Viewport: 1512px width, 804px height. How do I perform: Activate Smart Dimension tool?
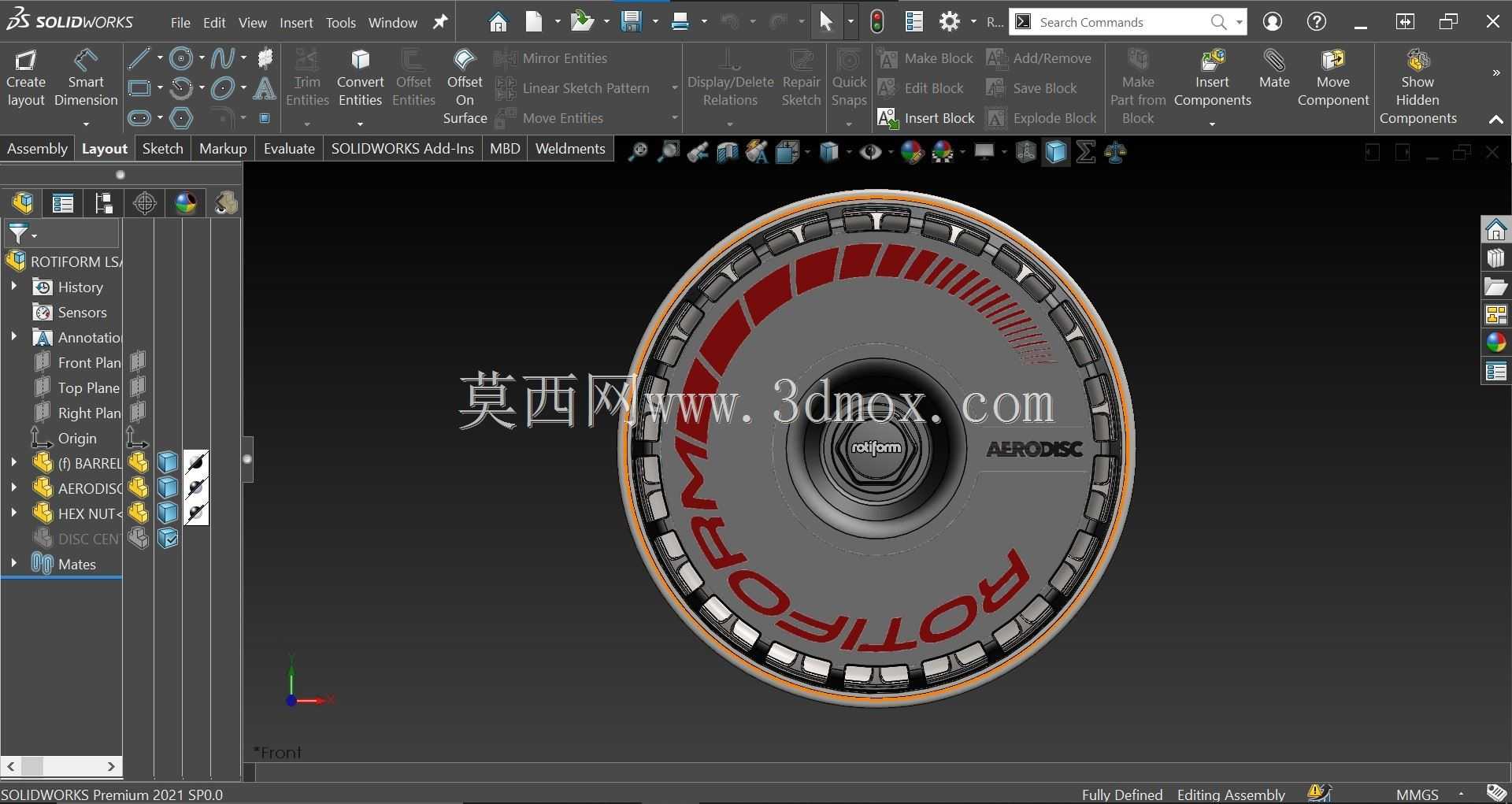(x=86, y=79)
